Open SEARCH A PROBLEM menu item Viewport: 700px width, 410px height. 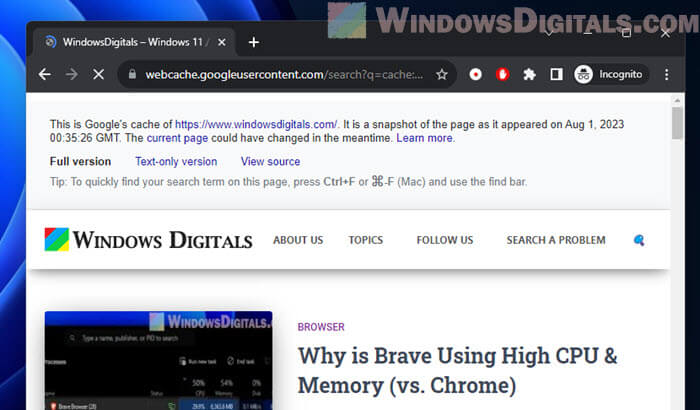coord(556,240)
